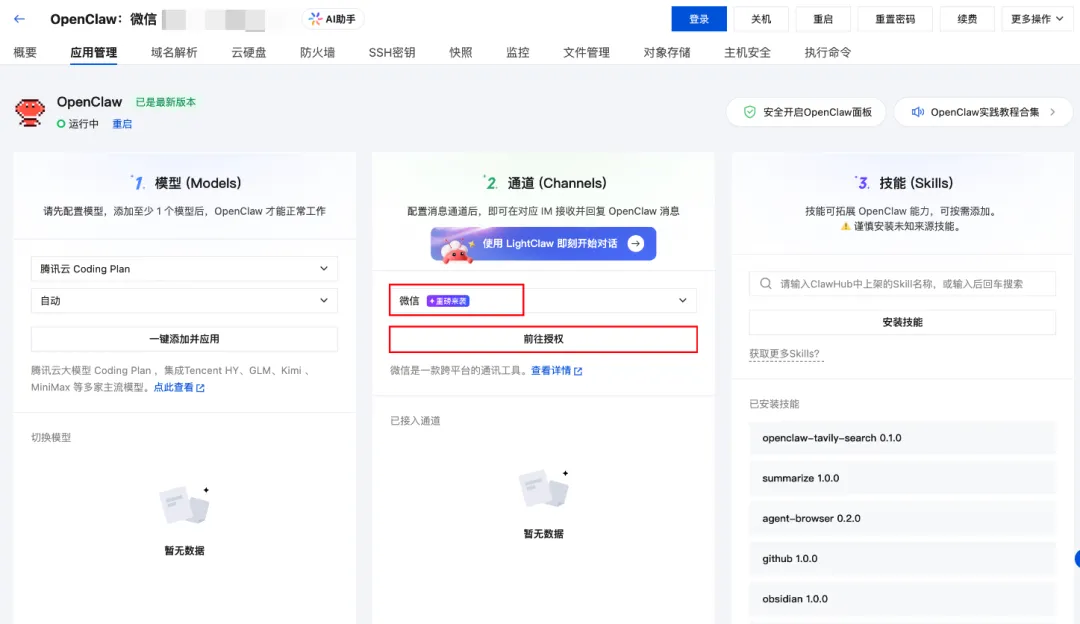Go back with the left arrow icon
The image size is (1080, 624).
19,19
